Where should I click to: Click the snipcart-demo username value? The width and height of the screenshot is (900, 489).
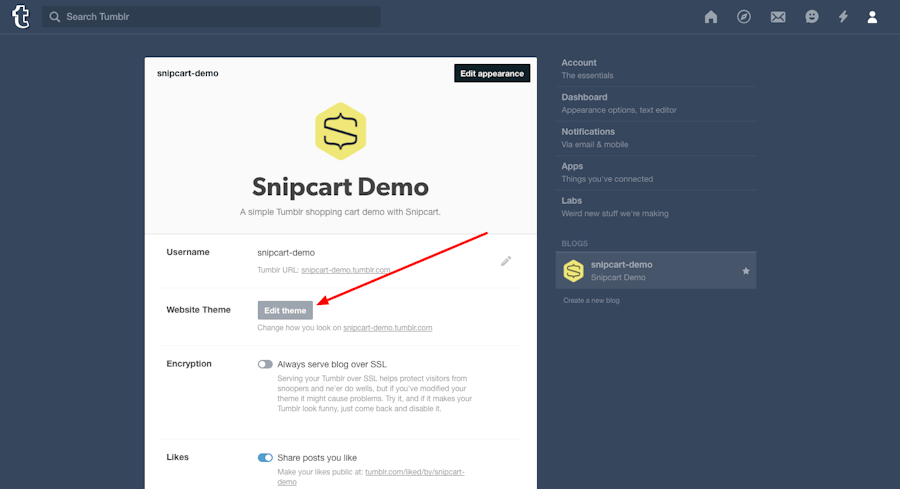286,253
